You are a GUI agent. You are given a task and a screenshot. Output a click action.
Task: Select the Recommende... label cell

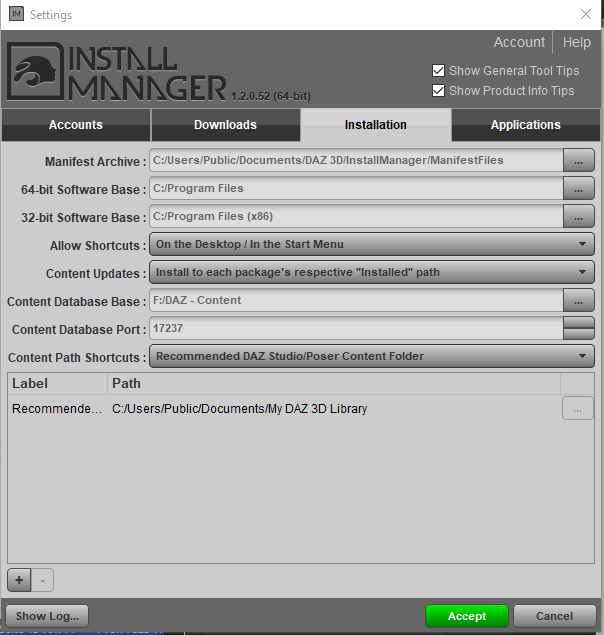pos(57,409)
